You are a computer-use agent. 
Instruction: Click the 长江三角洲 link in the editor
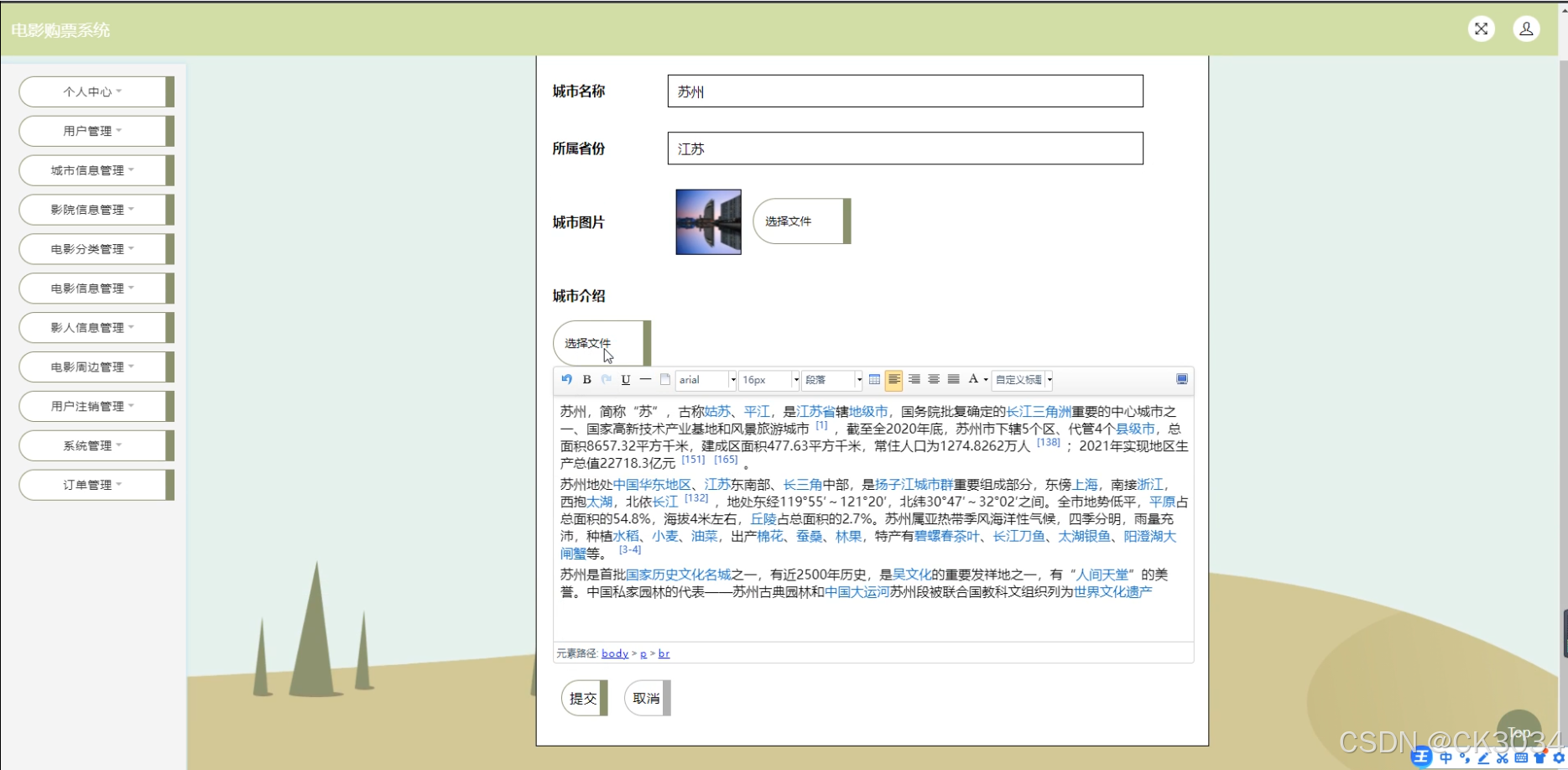click(1039, 412)
